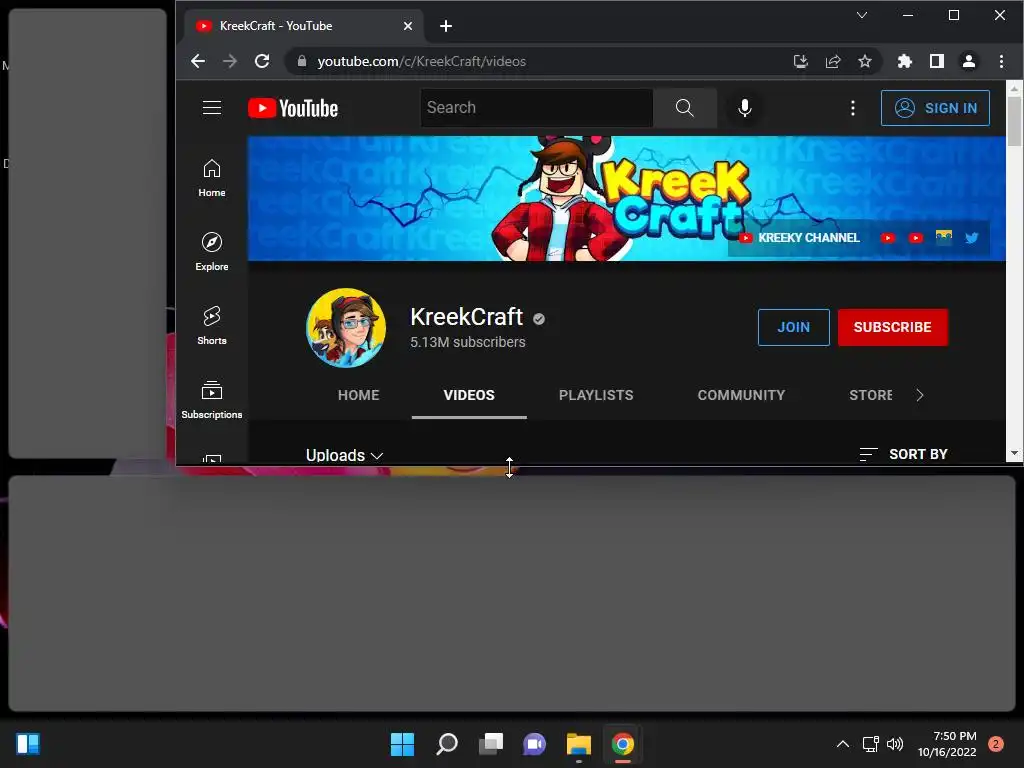Click scrollbar down arrow

[1014, 453]
